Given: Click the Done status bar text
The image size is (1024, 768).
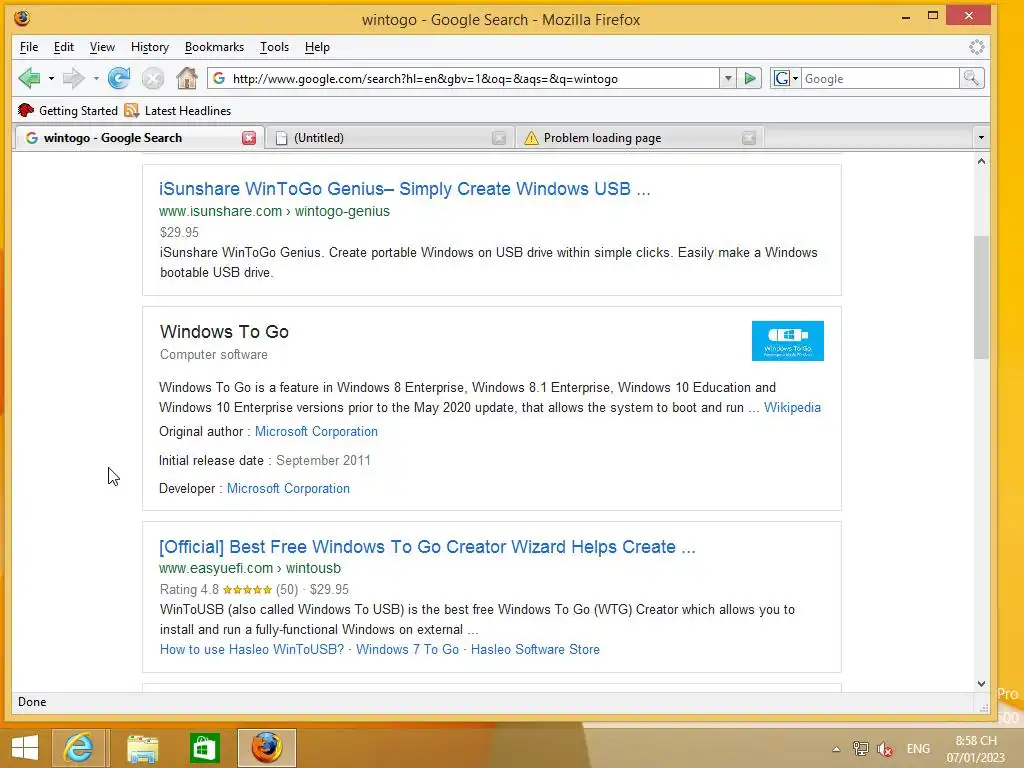Looking at the screenshot, I should pos(32,702).
